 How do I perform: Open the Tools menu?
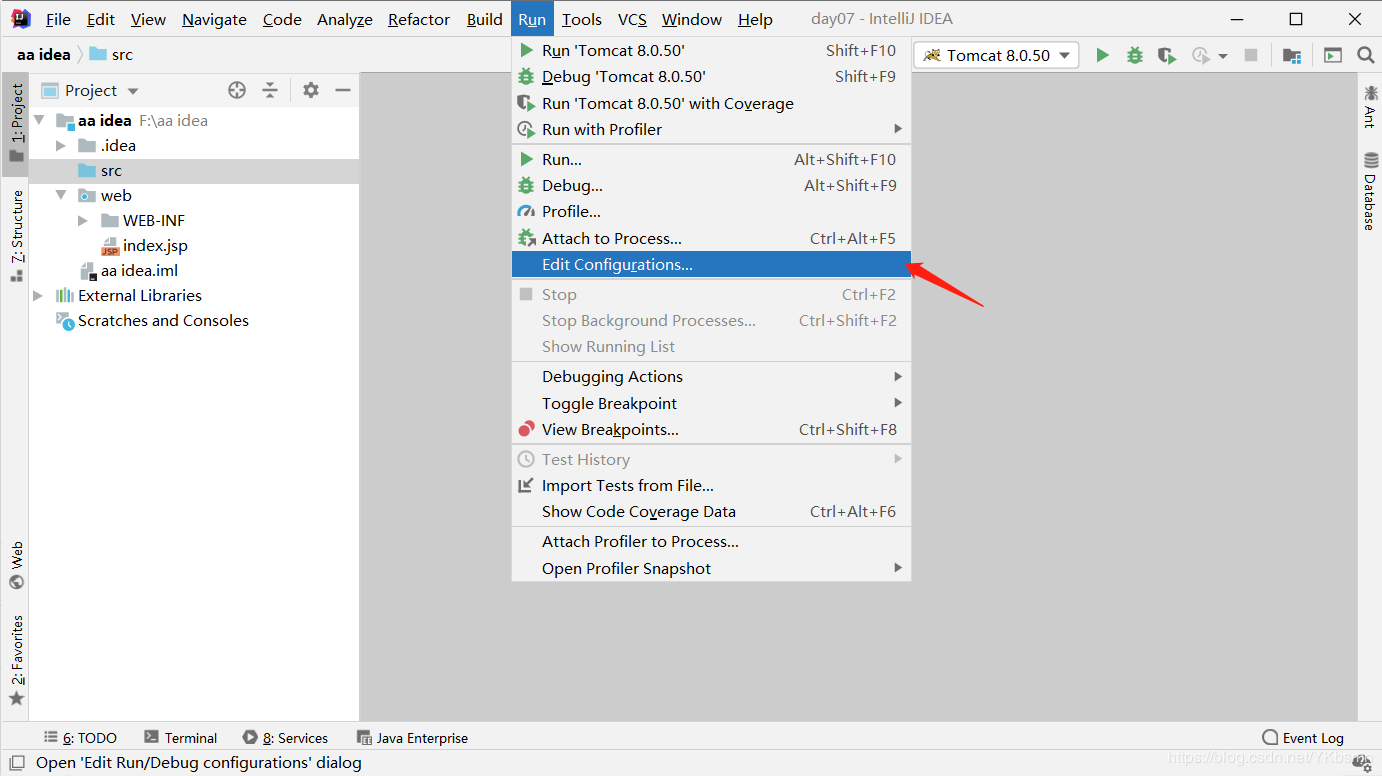click(581, 19)
